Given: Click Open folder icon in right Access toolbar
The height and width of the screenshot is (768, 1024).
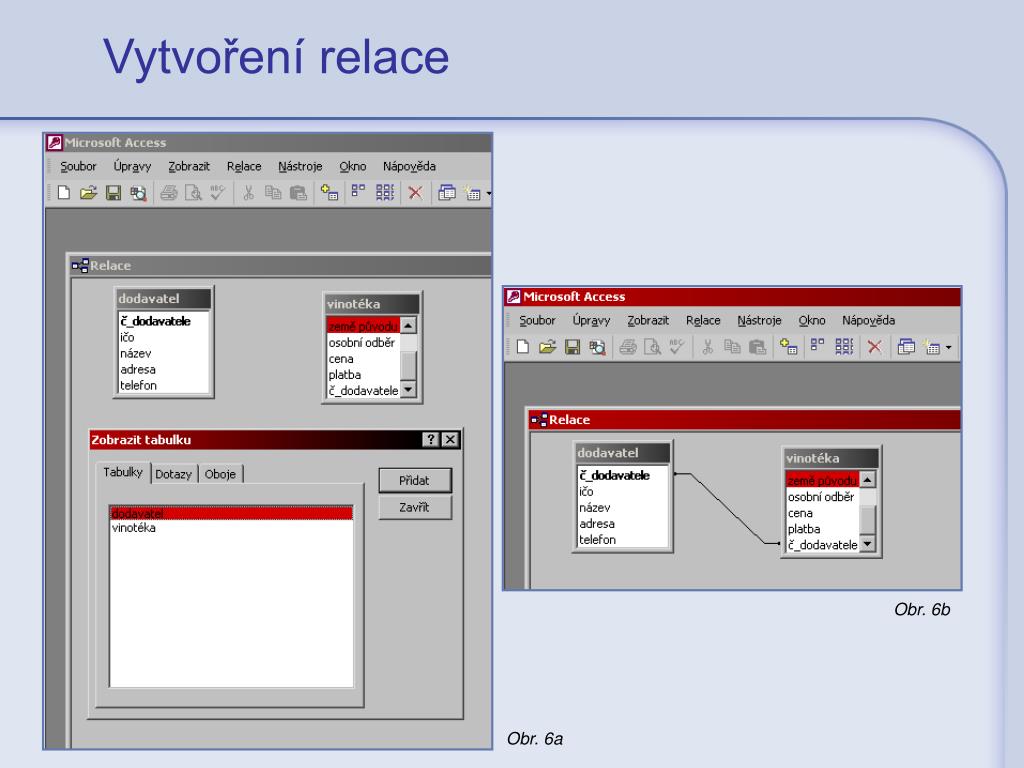Looking at the screenshot, I should pyautogui.click(x=547, y=347).
